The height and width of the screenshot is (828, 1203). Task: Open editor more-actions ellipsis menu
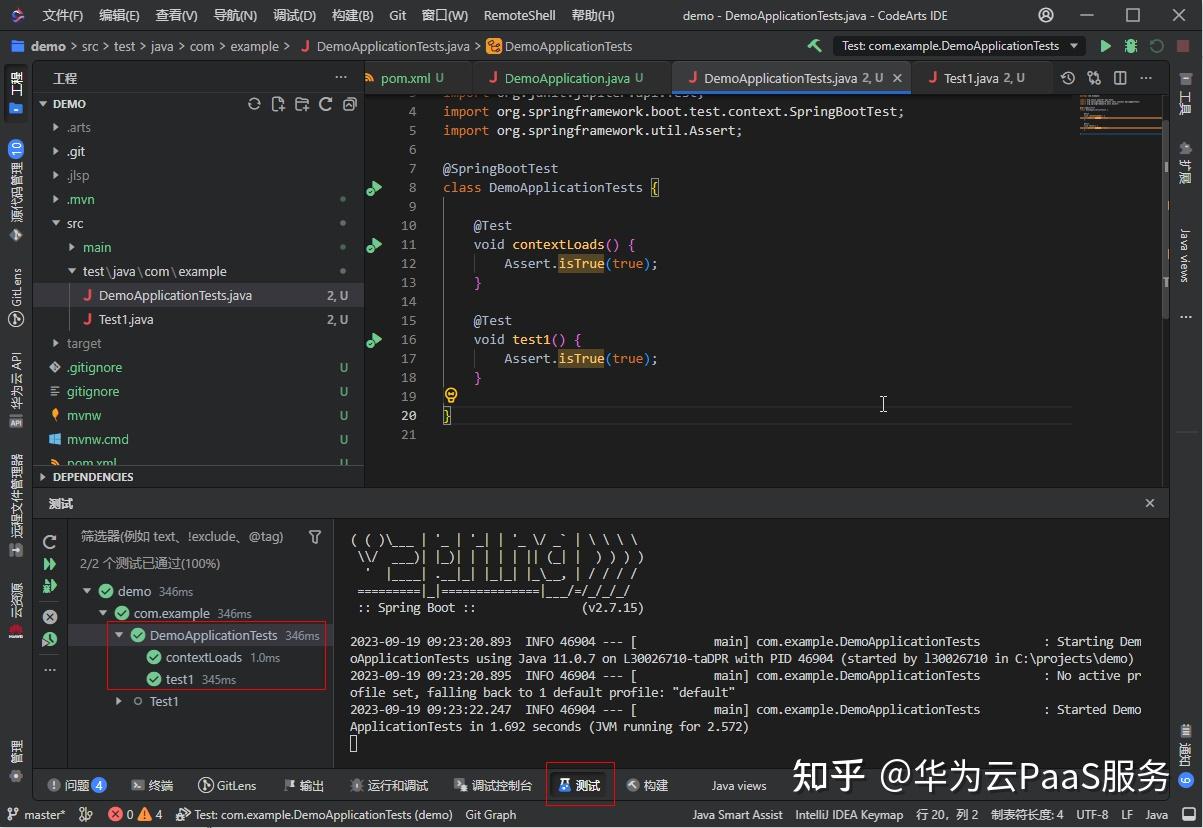[x=1146, y=78]
